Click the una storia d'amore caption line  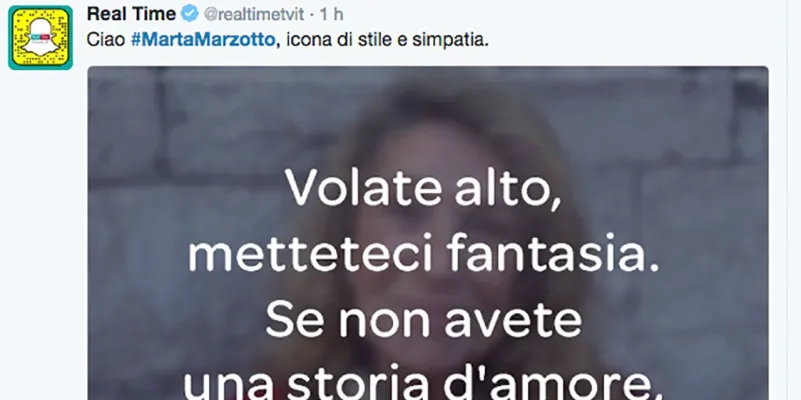(423, 387)
